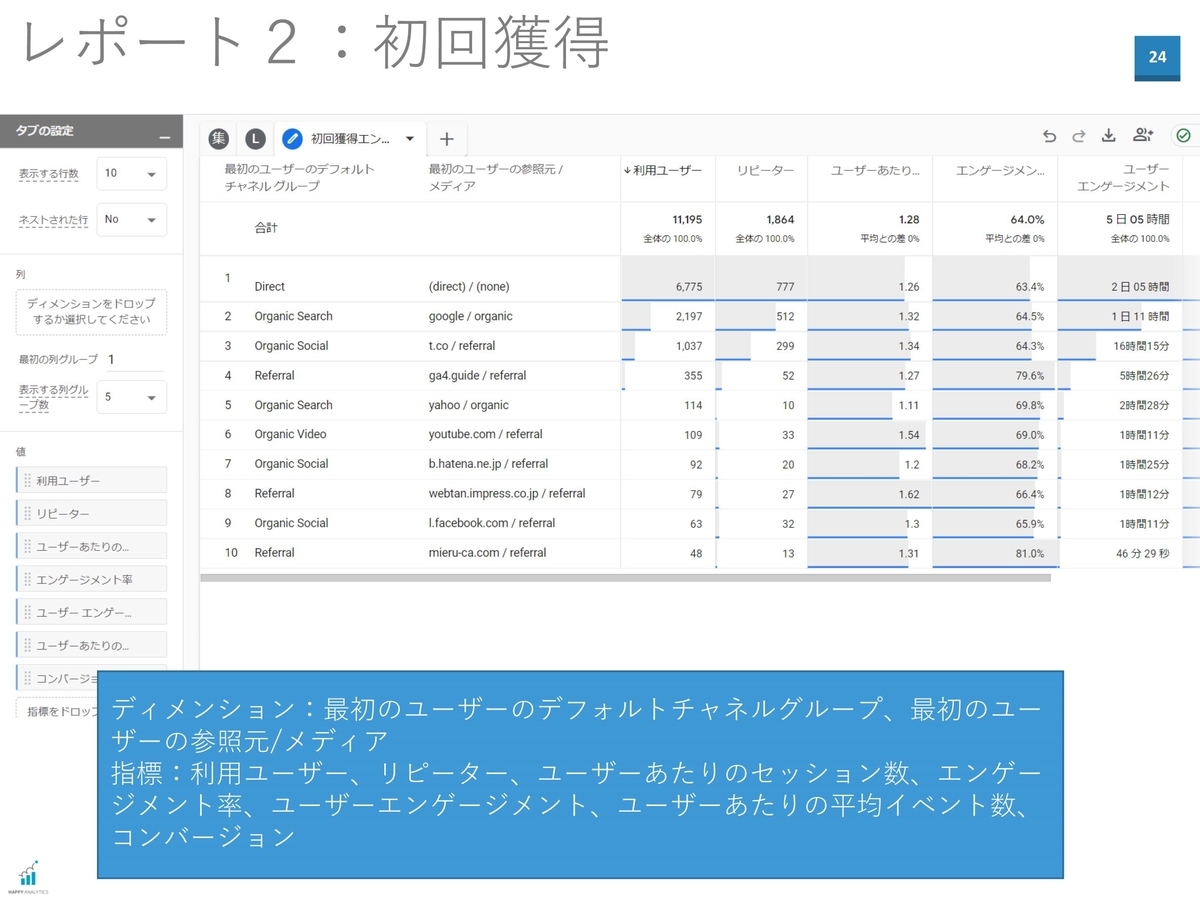Screen dimensions: 1200x900
Task: Click the 79.6% engagement rate cell
Action: [1029, 376]
